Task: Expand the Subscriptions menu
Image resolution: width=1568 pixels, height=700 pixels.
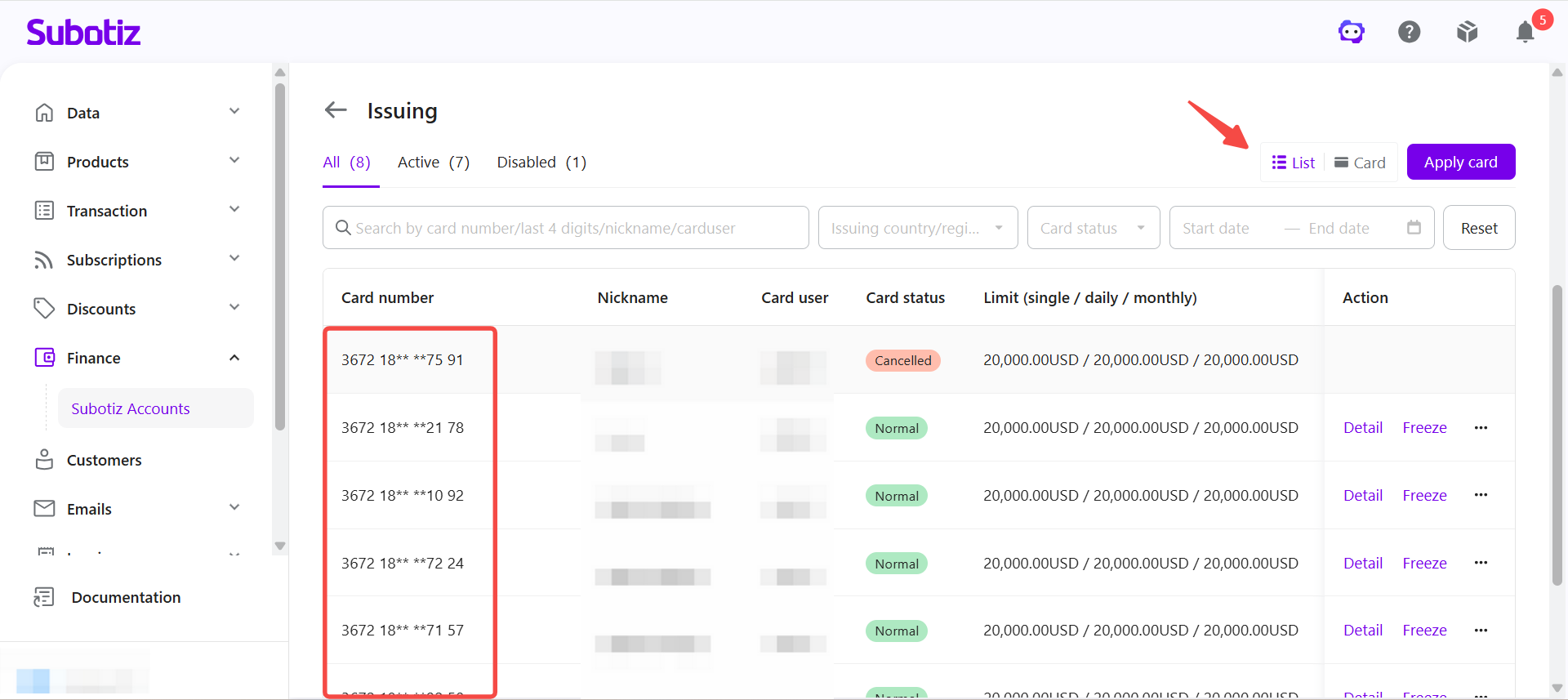Action: [234, 259]
